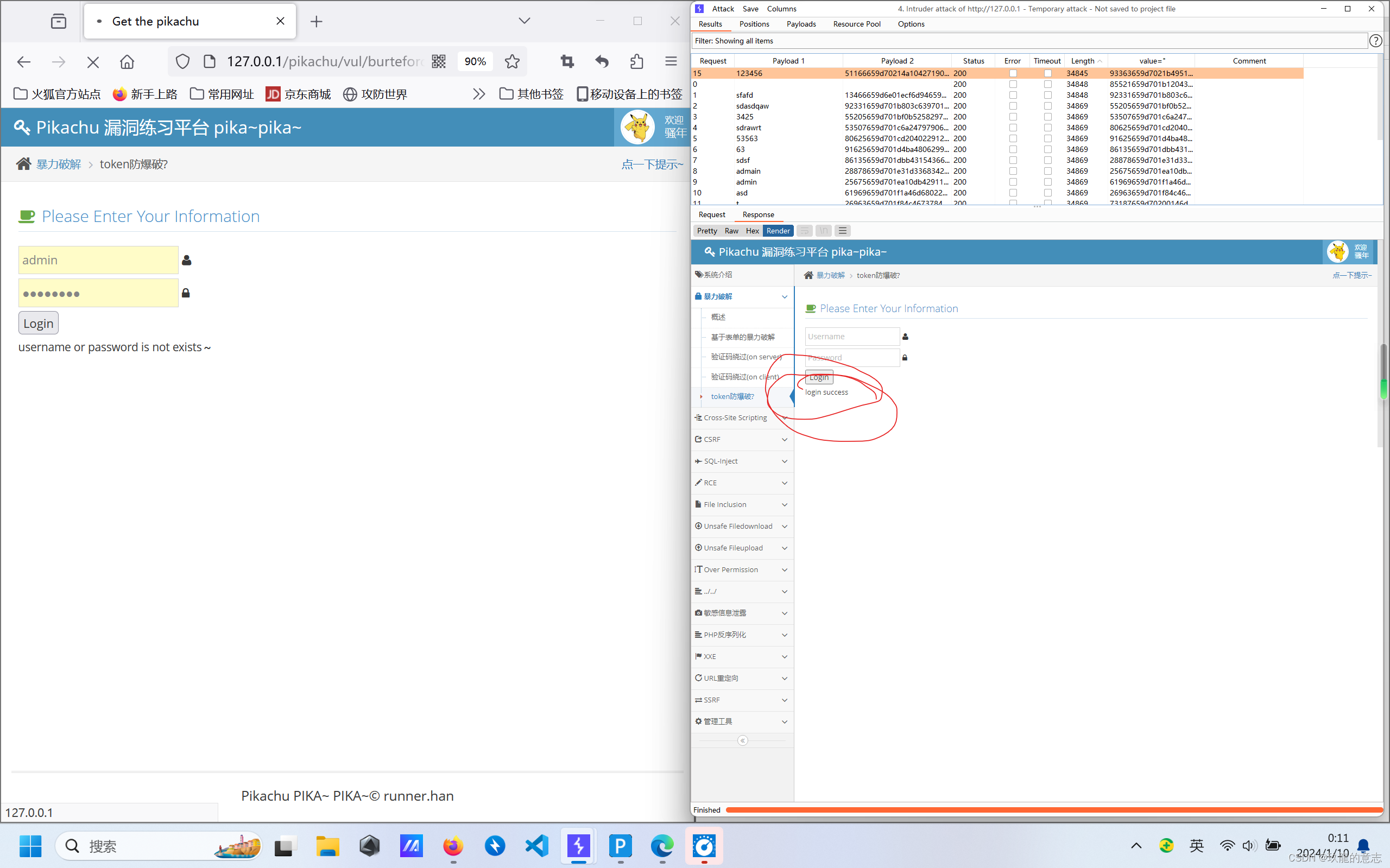Click Pikachu avatar in Firefox page header
This screenshot has height=868, width=1390.
pos(637,127)
